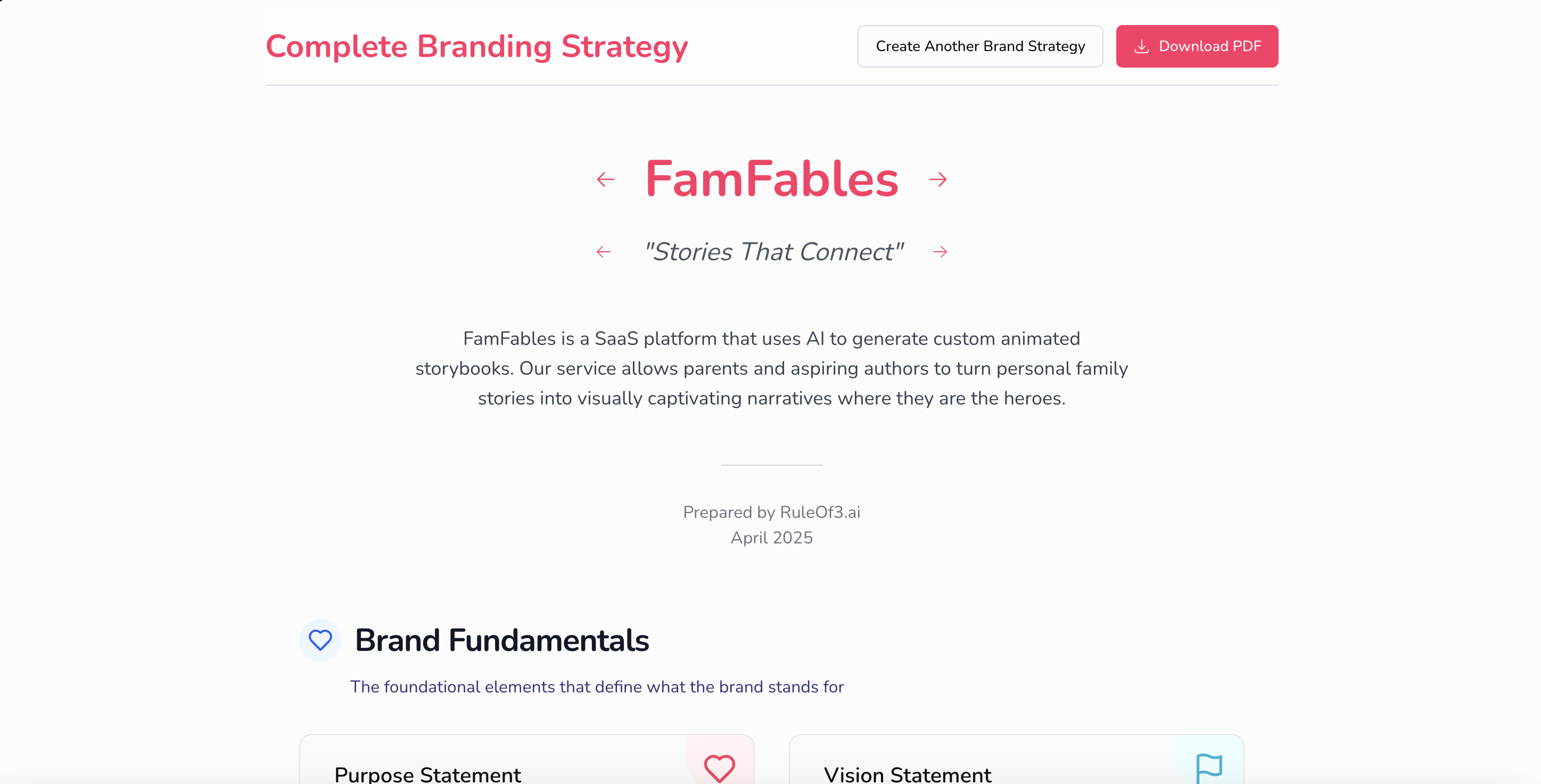Click the Brand Fundamentals section heading
The image size is (1541, 784).
[501, 640]
